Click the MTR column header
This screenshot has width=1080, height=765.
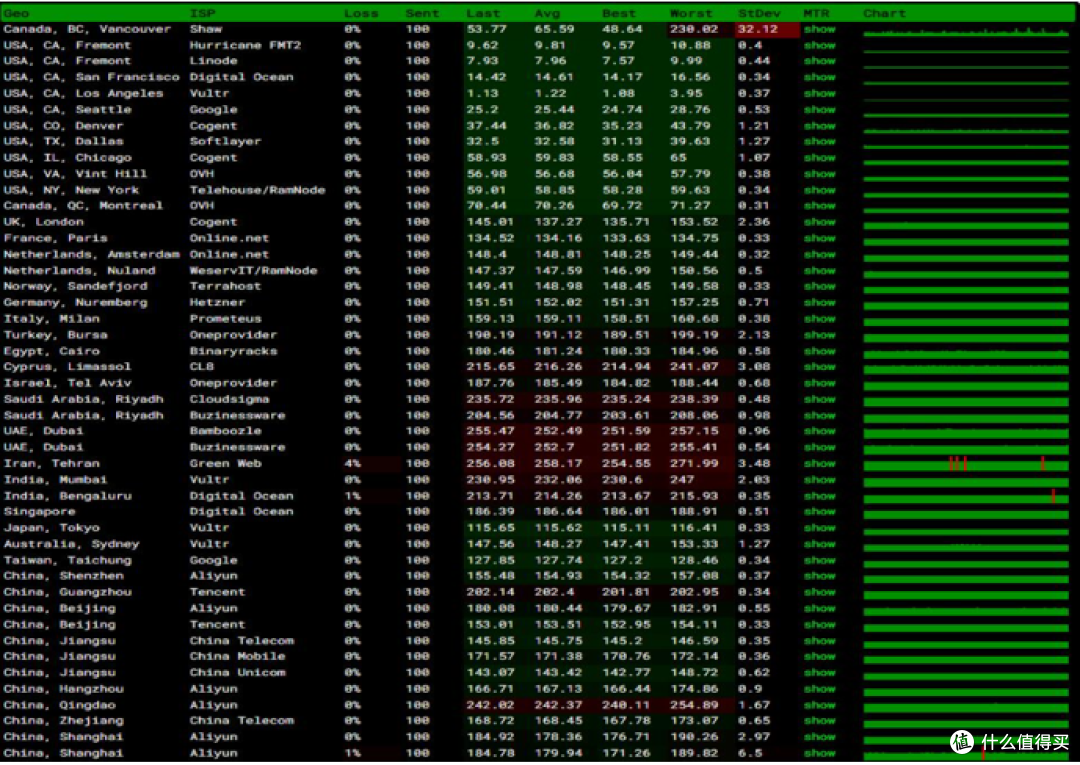pyautogui.click(x=816, y=13)
